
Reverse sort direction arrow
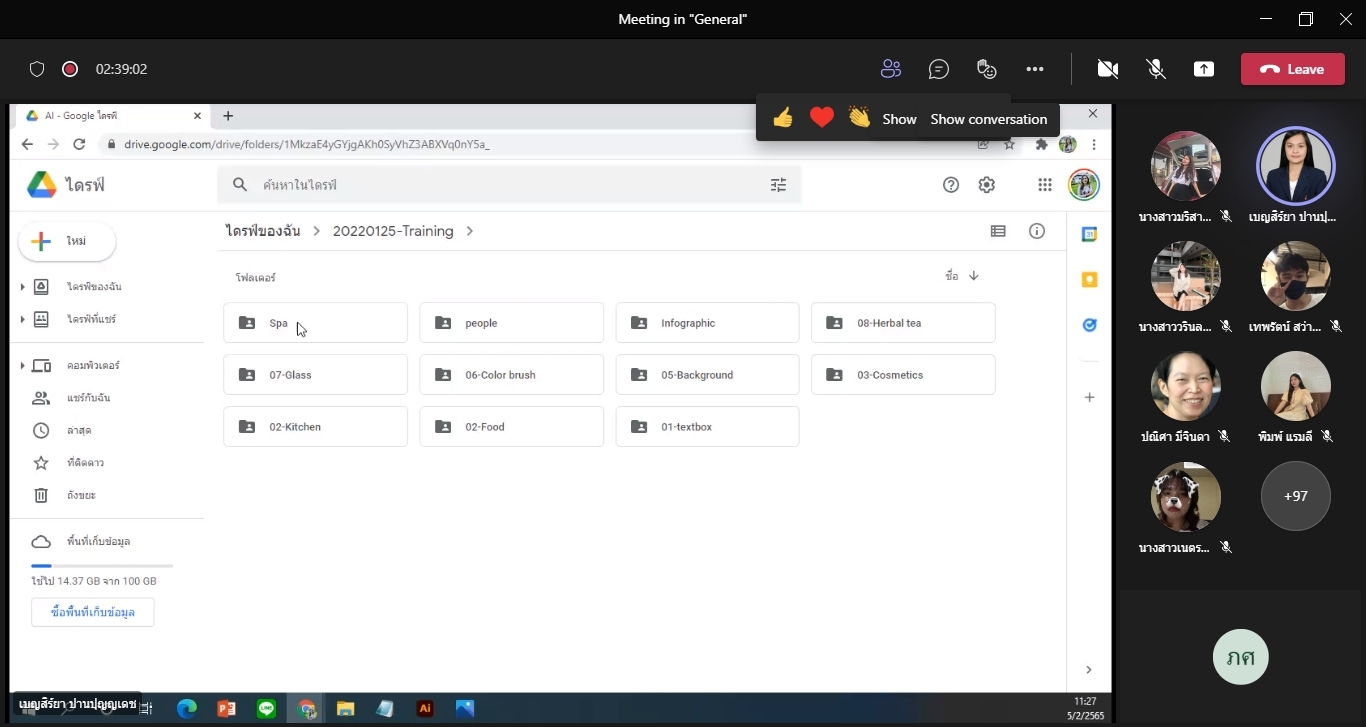[x=974, y=276]
